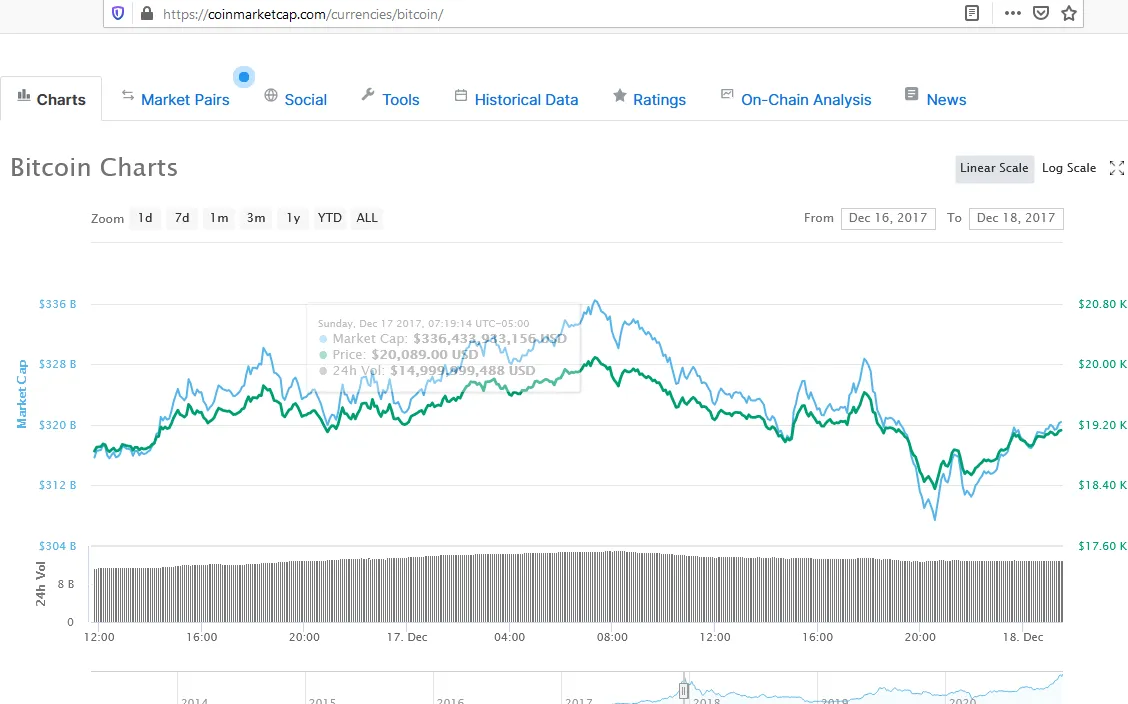Click the $20.80 K price axis value
This screenshot has width=1128, height=704.
[x=1102, y=304]
